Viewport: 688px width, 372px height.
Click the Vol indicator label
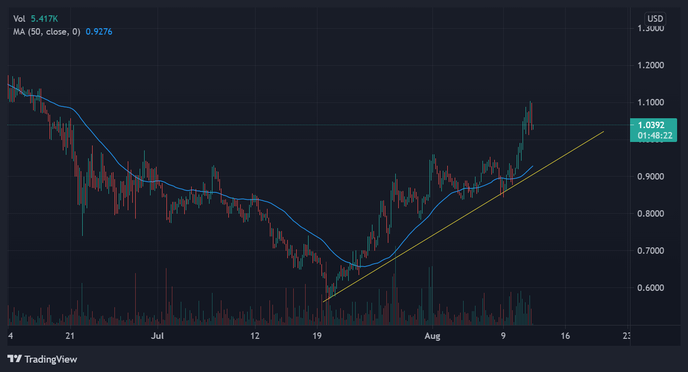[x=19, y=19]
